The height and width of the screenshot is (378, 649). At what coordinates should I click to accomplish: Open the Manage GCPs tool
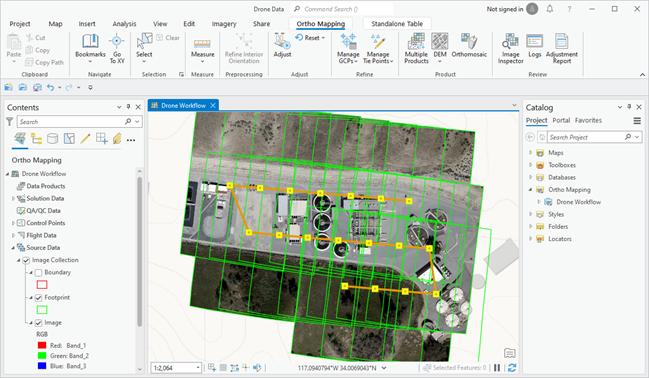click(348, 48)
